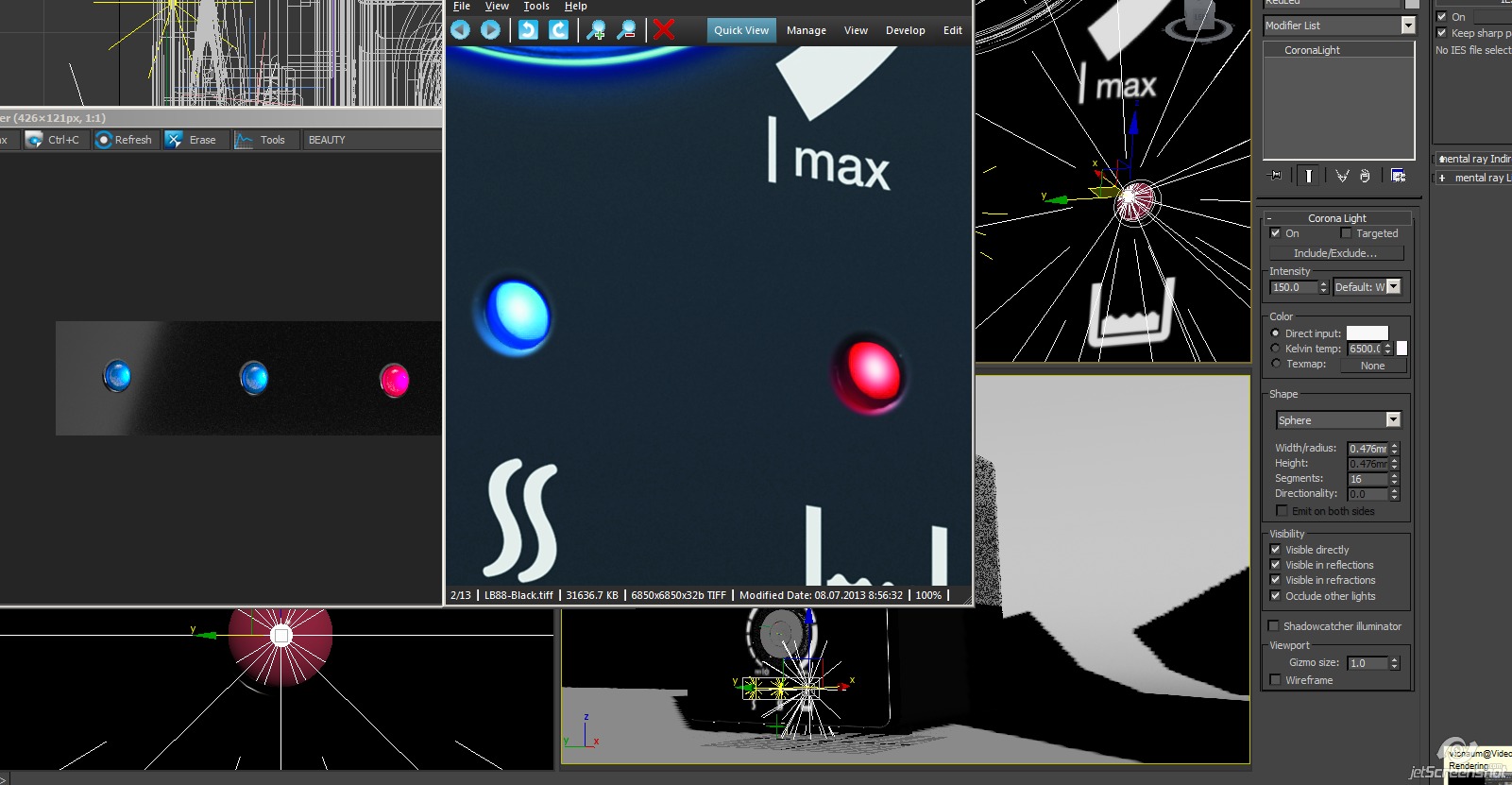This screenshot has height=785, width=1512.
Task: Toggle Show End Result icon
Action: [1309, 176]
